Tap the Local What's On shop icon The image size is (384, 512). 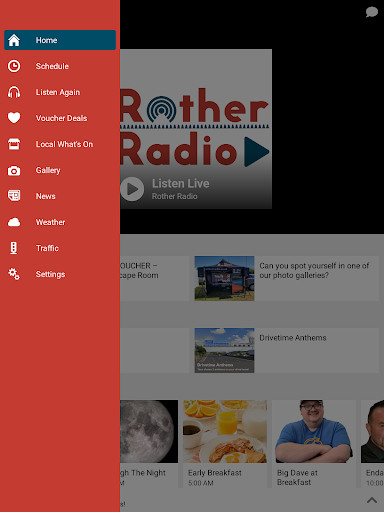(x=14, y=144)
